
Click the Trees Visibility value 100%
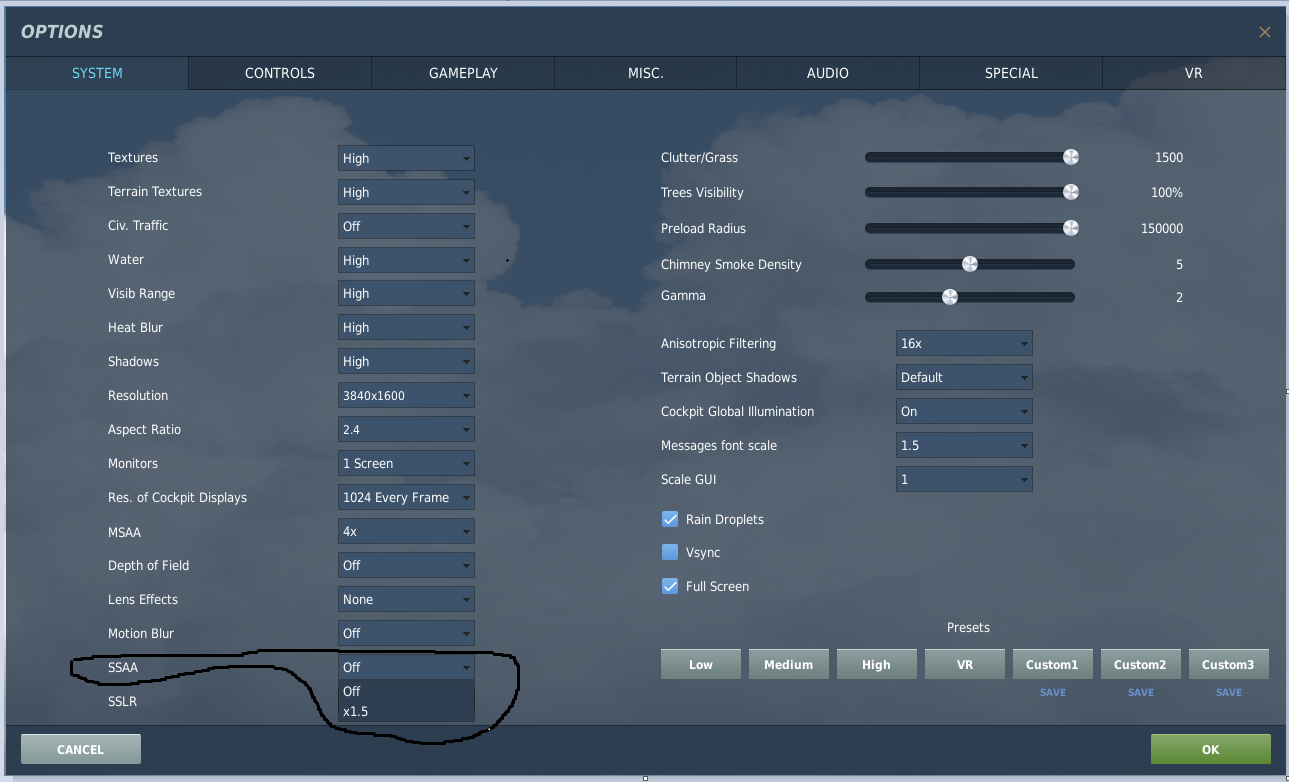tap(1167, 193)
